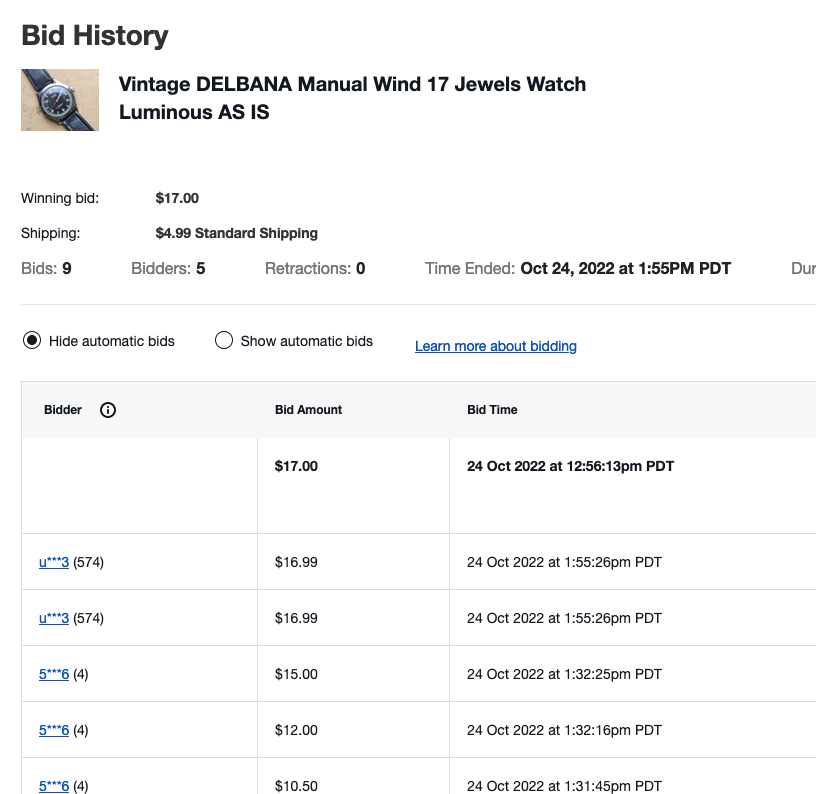Click bidder 5***6 in the $12.00 row
816x794 pixels.
pyautogui.click(x=54, y=730)
